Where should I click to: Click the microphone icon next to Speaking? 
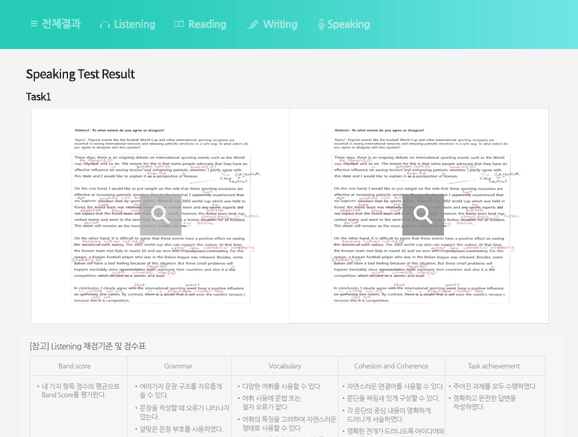321,25
